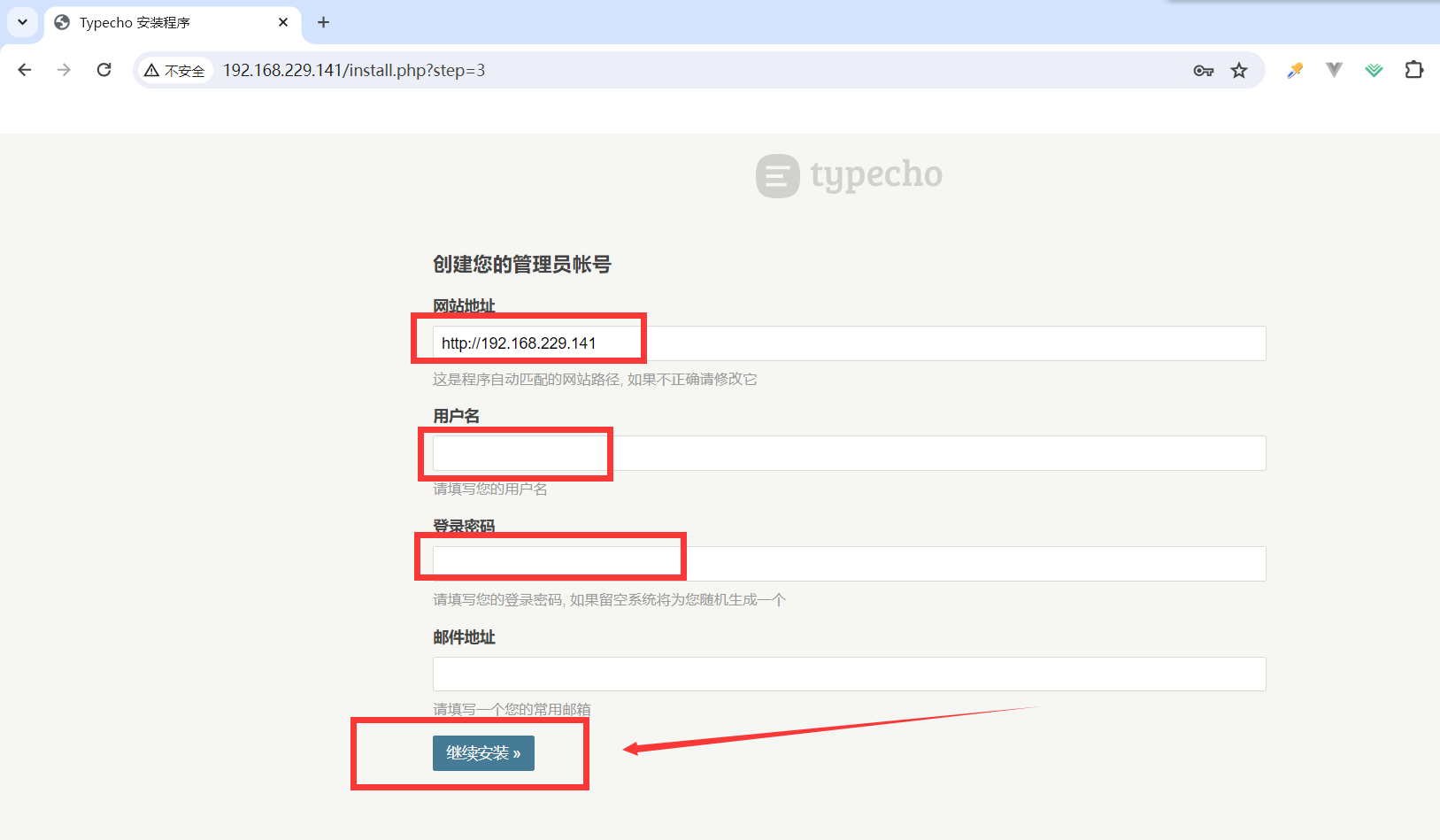Click the 网站地址 input field
Image resolution: width=1440 pixels, height=840 pixels.
849,343
